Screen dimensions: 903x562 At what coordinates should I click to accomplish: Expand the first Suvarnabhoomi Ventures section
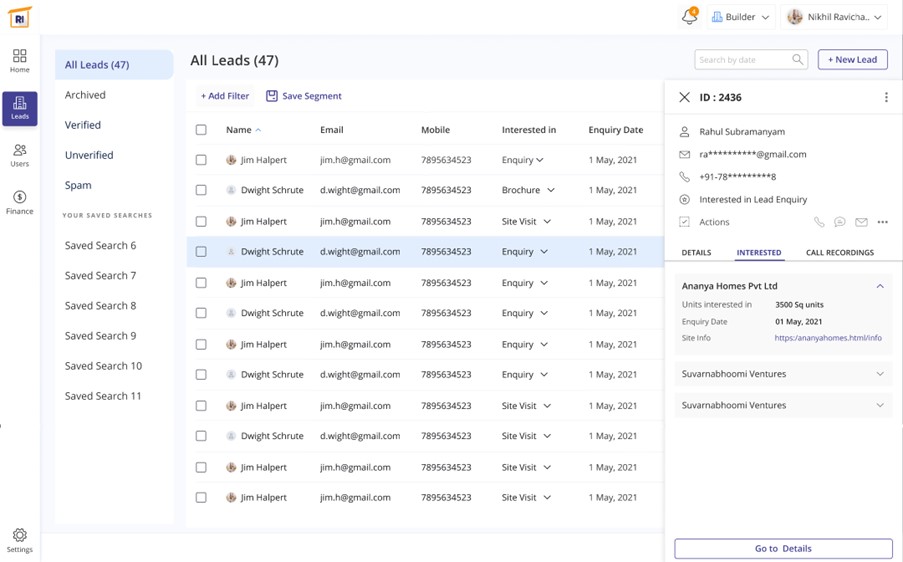tap(880, 374)
